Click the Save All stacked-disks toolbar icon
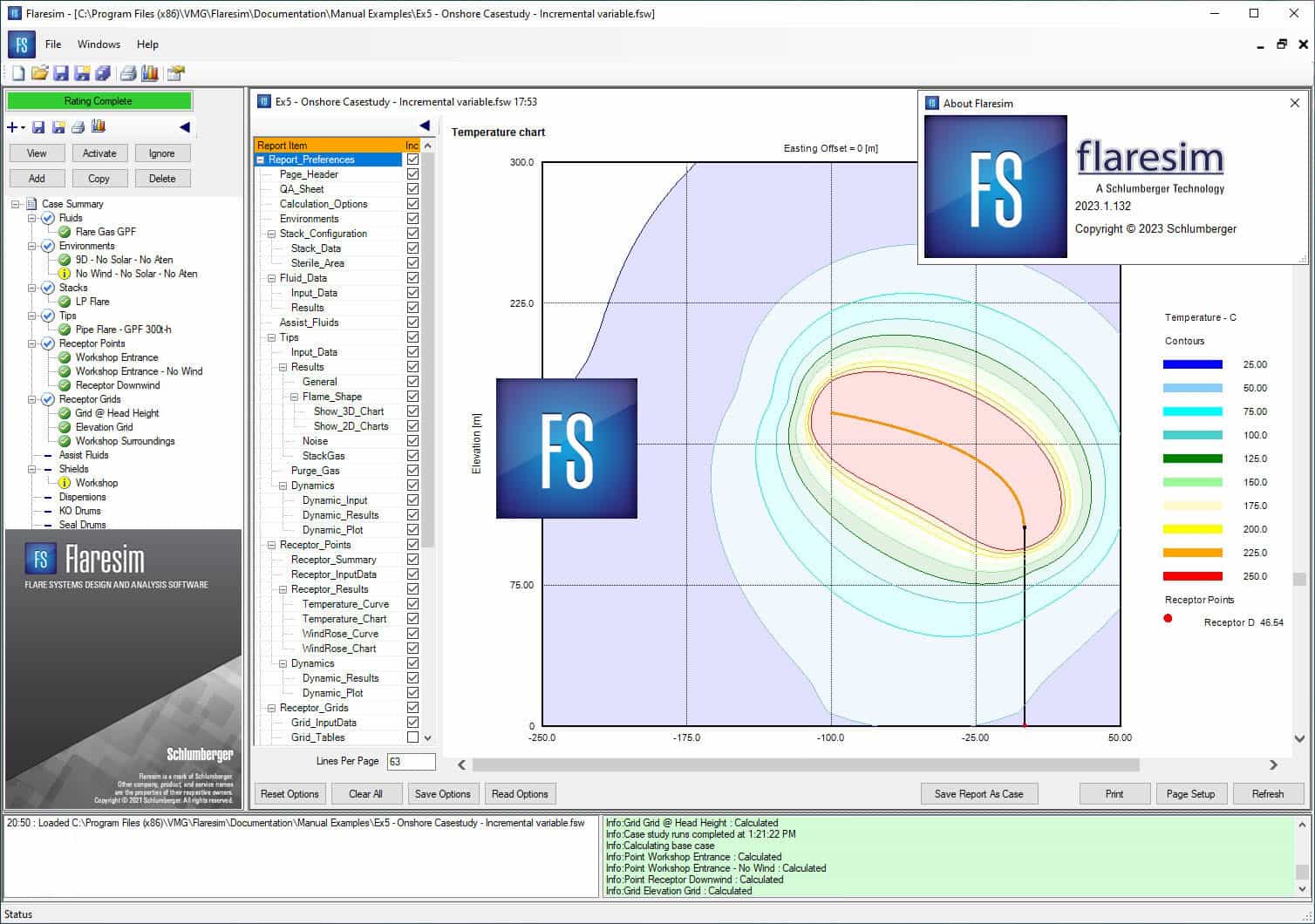This screenshot has width=1315, height=924. click(103, 73)
